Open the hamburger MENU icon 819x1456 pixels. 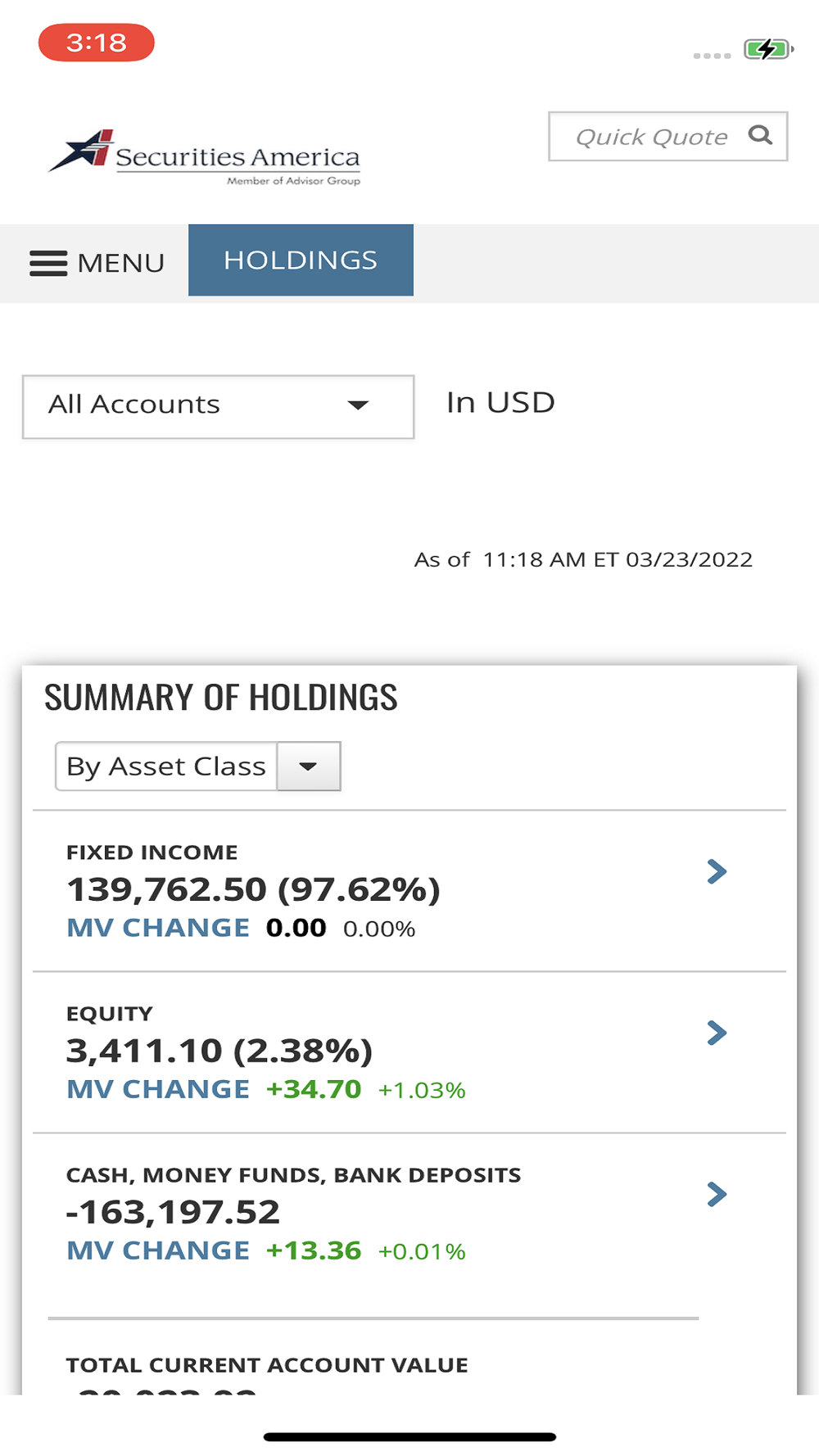pyautogui.click(x=48, y=263)
